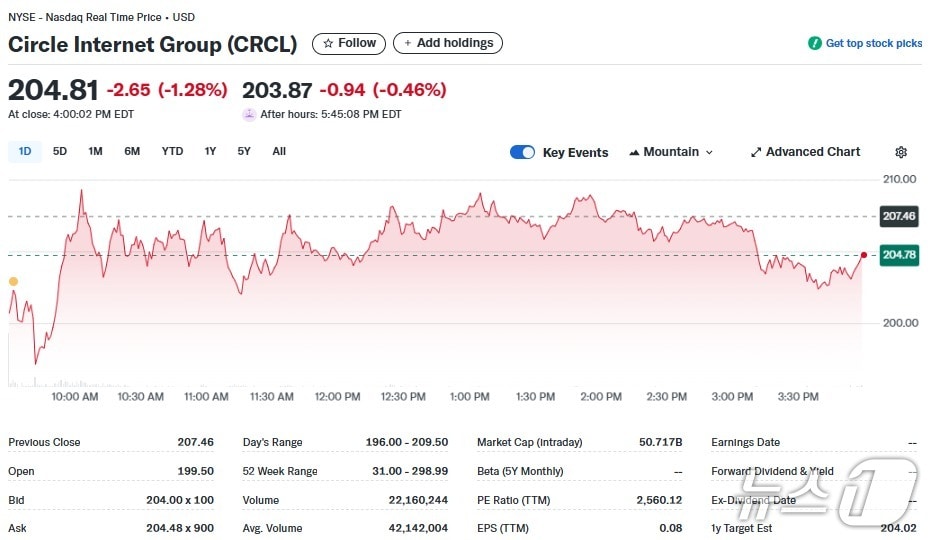Click the plus icon in Add holdings
This screenshot has height=540, width=931.
tap(408, 43)
